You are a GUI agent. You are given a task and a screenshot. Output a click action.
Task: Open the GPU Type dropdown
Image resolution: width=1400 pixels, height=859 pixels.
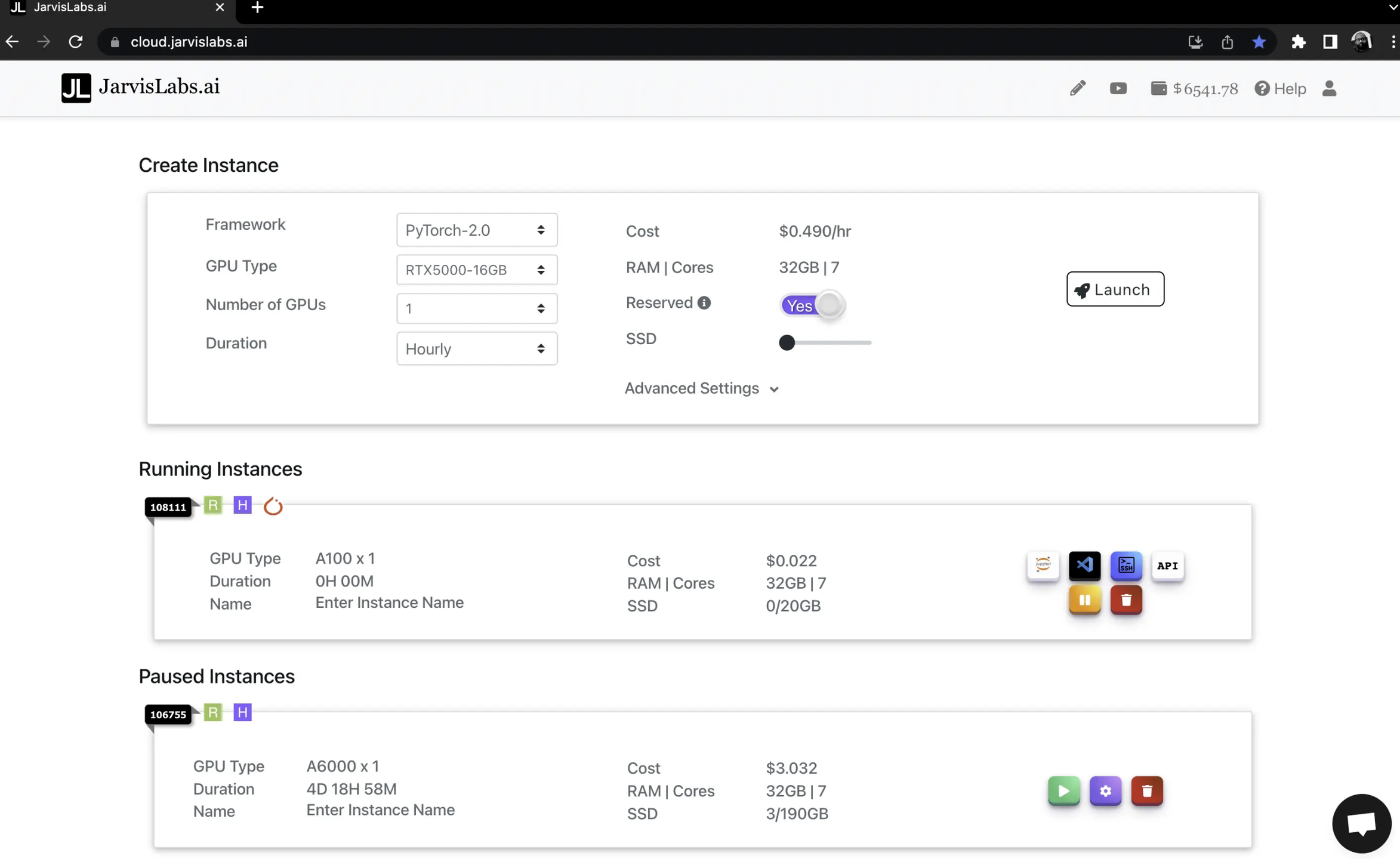click(476, 270)
